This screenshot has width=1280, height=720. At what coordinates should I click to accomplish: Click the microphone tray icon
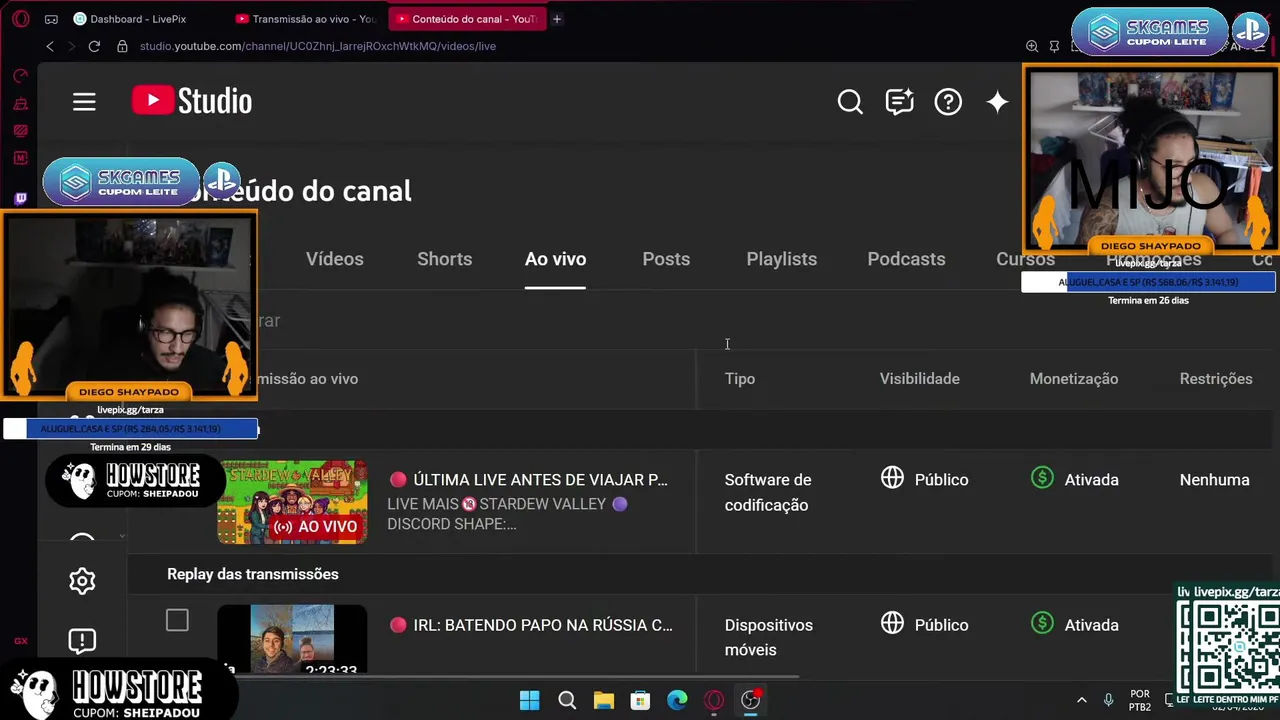[x=1108, y=700]
